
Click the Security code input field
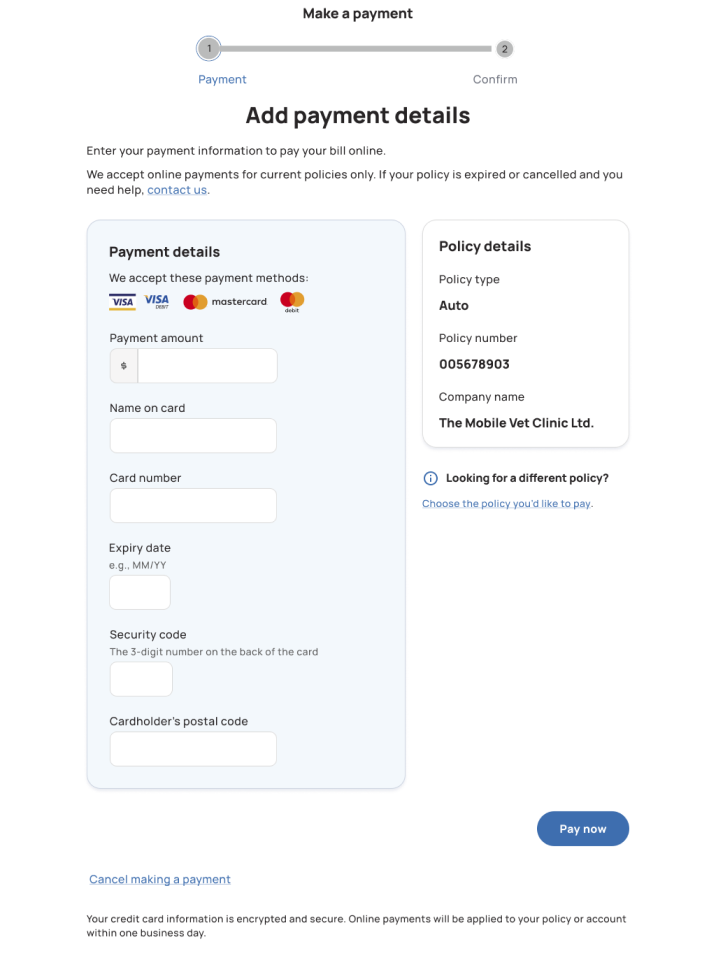point(140,679)
